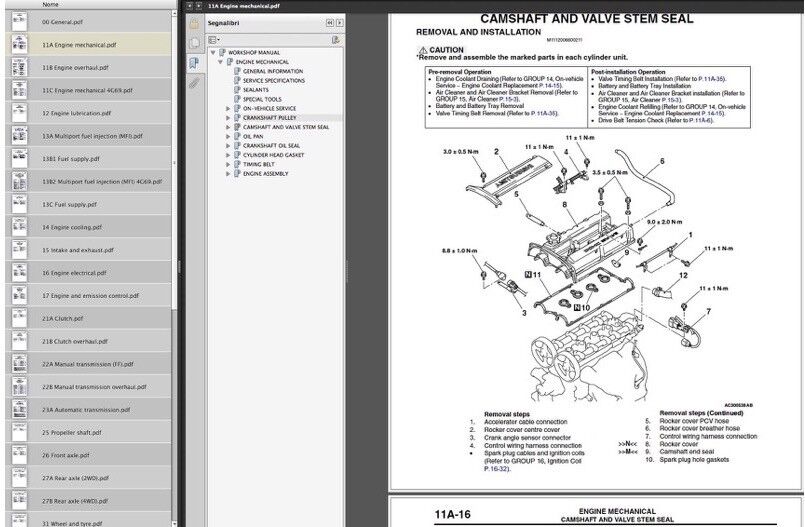Viewport: 805px width, 527px height.
Task: Select the OIL PAN bookmark label
Action: [253, 136]
